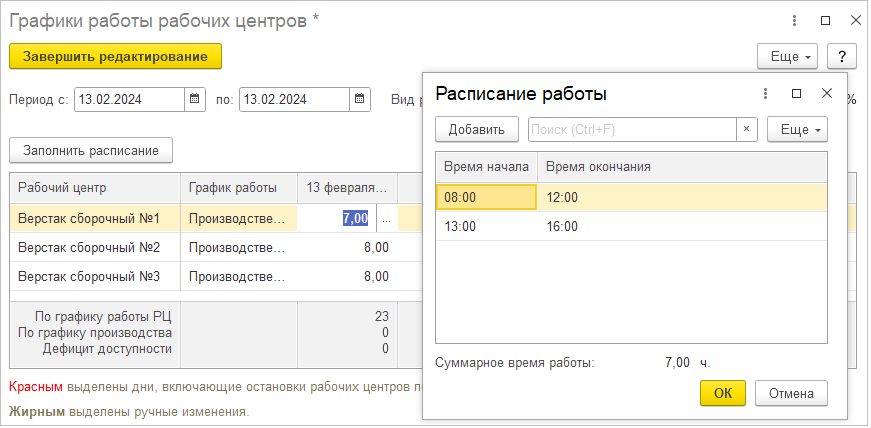Open calendar picker for period start date

click(x=195, y=100)
